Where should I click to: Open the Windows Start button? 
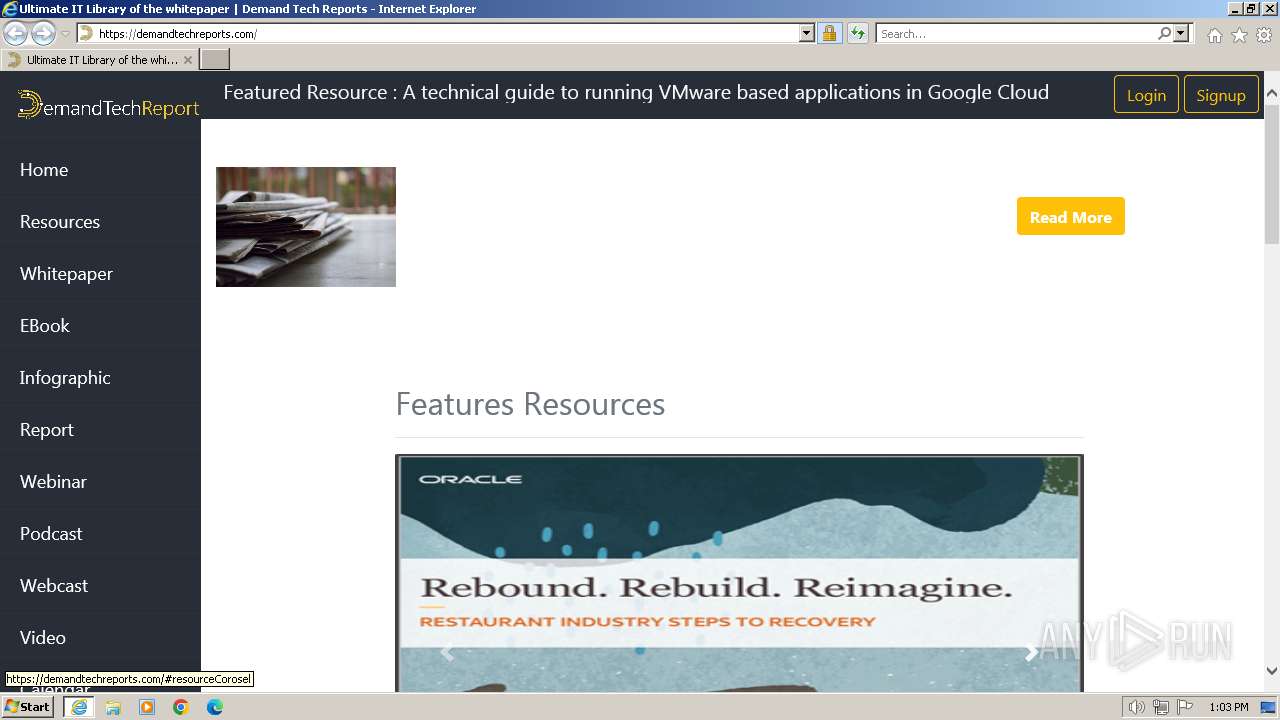coord(28,707)
